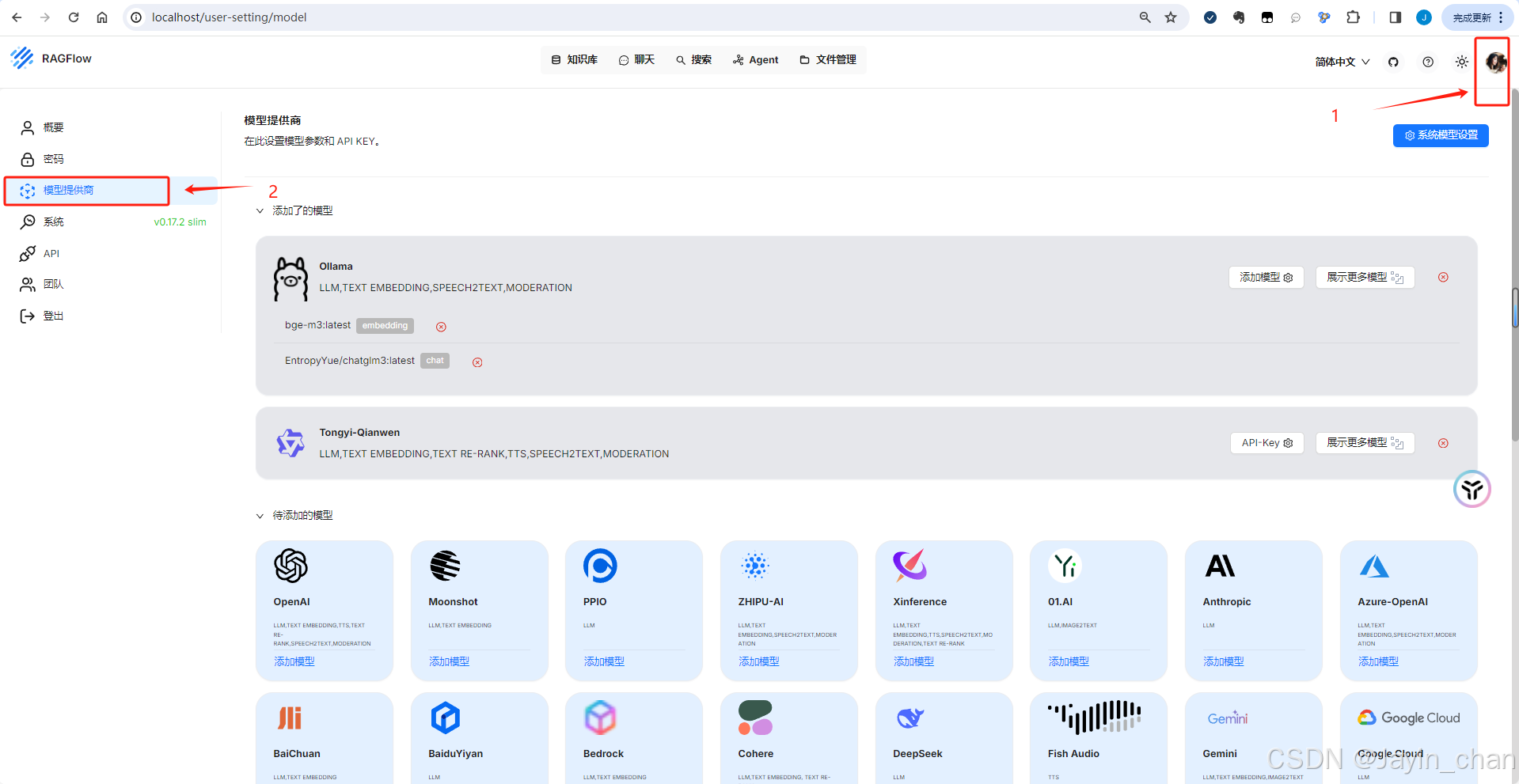Delete the Tongyi-Qianwen provider

(x=1443, y=443)
